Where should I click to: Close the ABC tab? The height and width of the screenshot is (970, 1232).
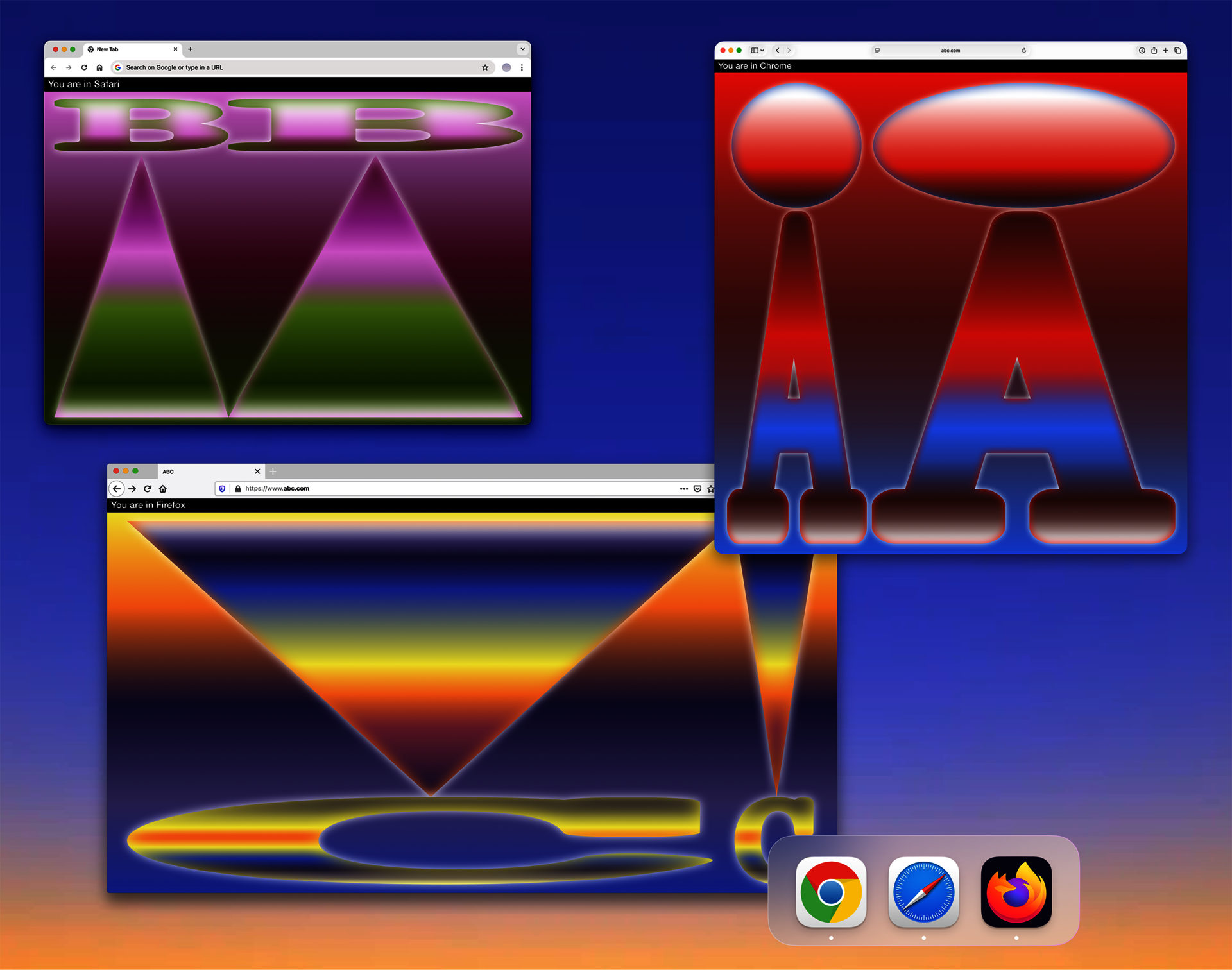pyautogui.click(x=257, y=472)
